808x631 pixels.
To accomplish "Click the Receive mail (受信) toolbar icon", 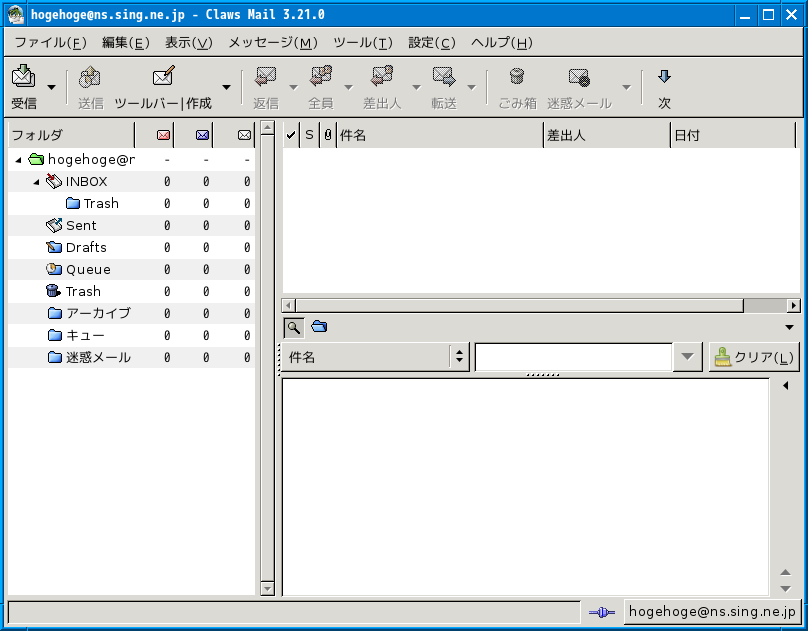I will [24, 76].
